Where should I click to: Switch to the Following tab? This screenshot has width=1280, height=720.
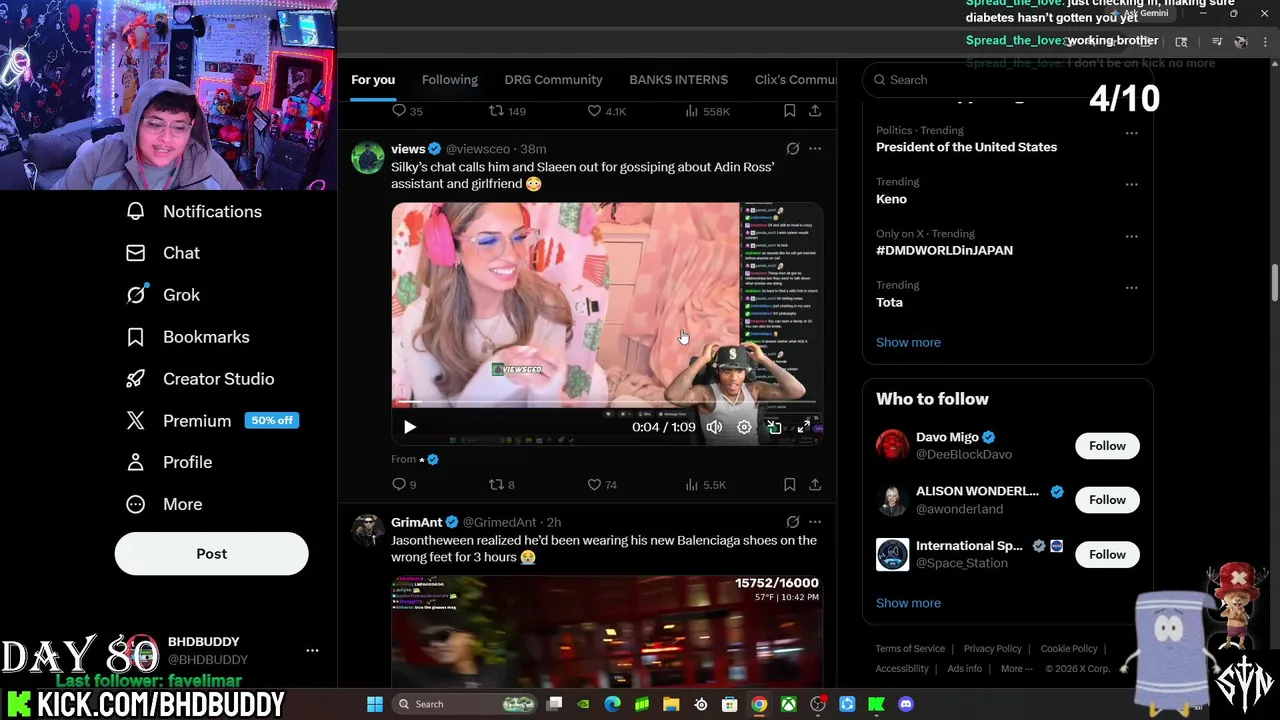click(x=449, y=80)
